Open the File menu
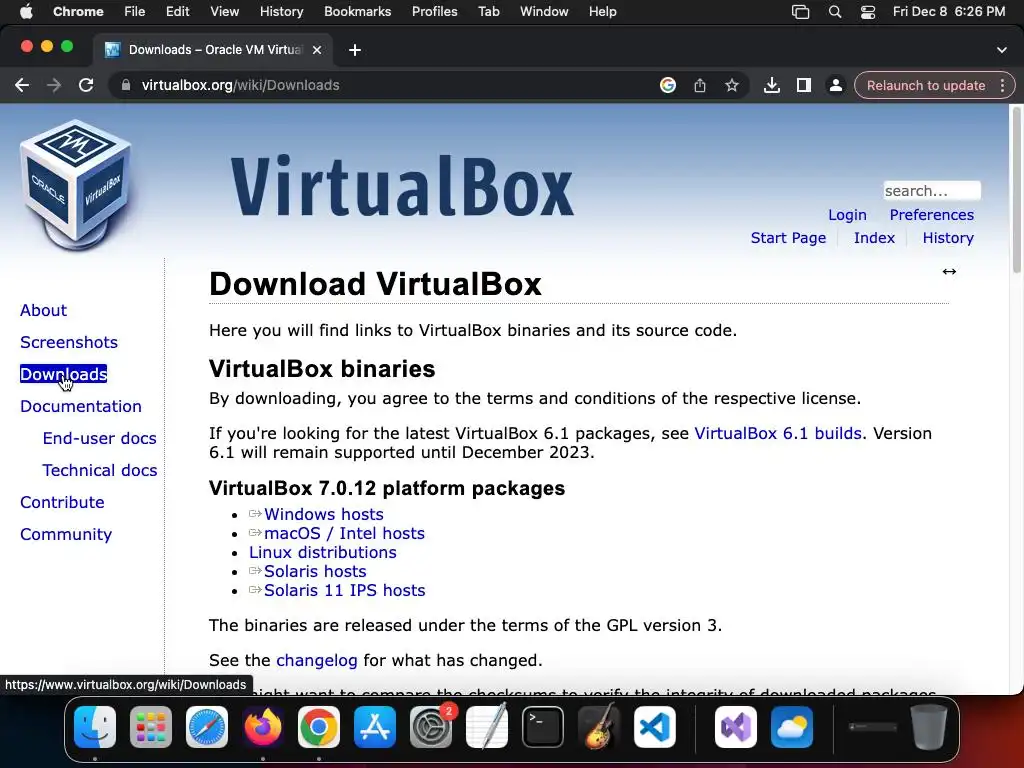1024x768 pixels. (135, 12)
